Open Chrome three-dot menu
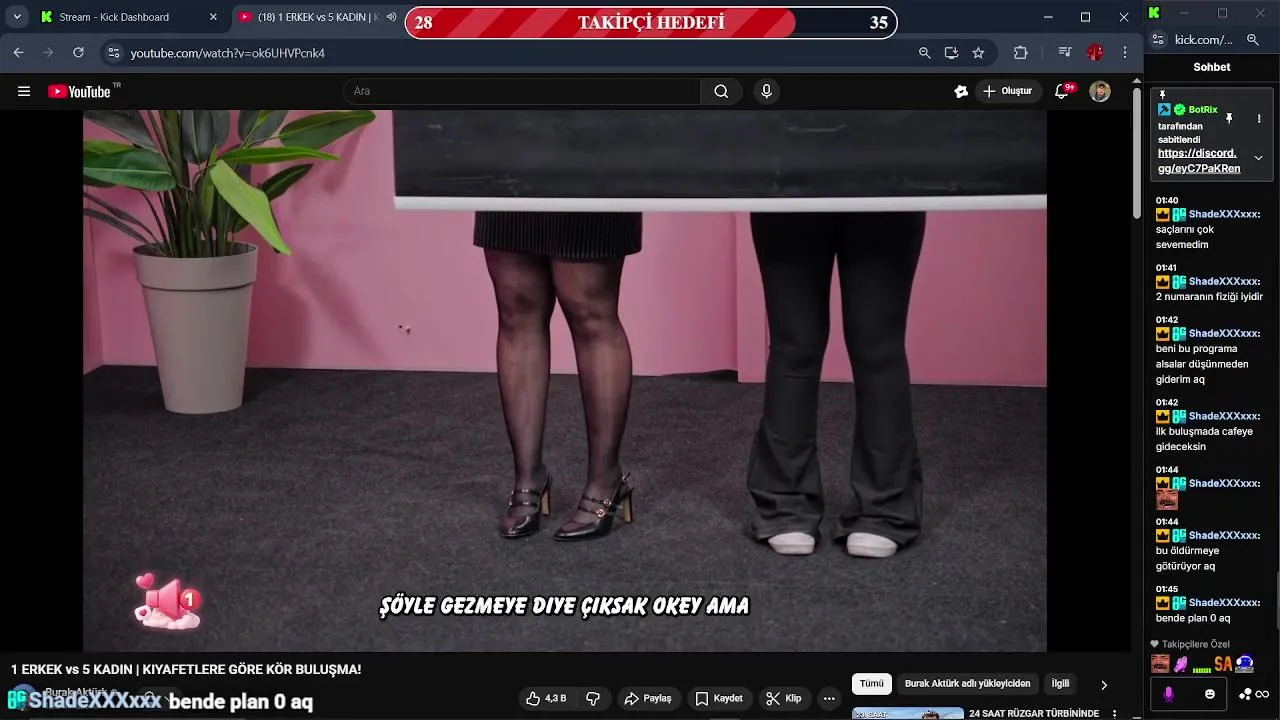 [1125, 53]
